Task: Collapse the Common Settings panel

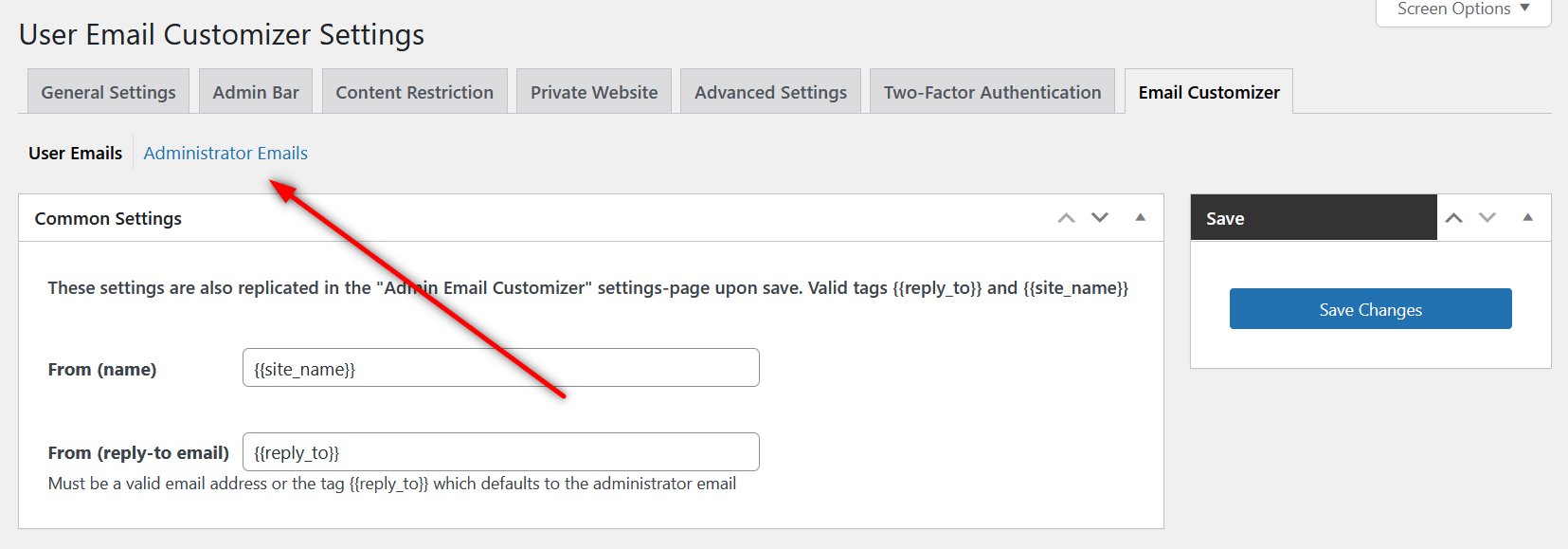Action: tap(1140, 218)
